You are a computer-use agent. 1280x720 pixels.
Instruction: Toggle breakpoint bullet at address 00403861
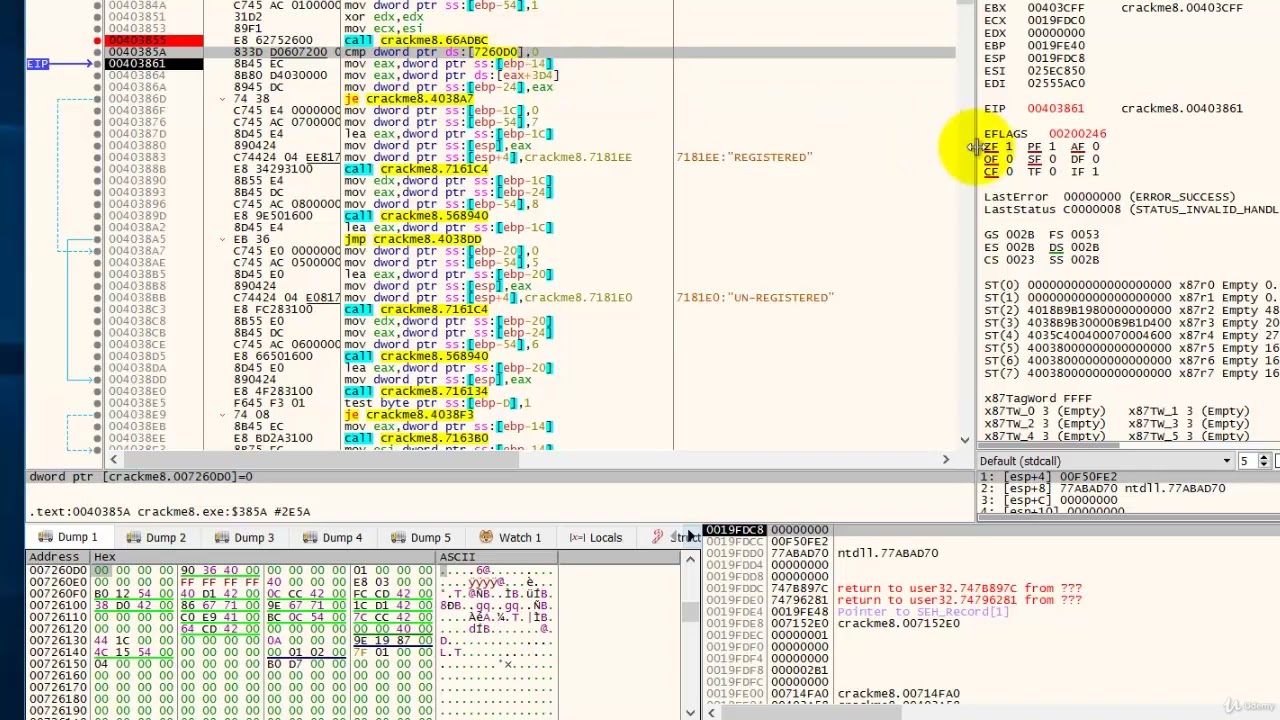pyautogui.click(x=97, y=64)
